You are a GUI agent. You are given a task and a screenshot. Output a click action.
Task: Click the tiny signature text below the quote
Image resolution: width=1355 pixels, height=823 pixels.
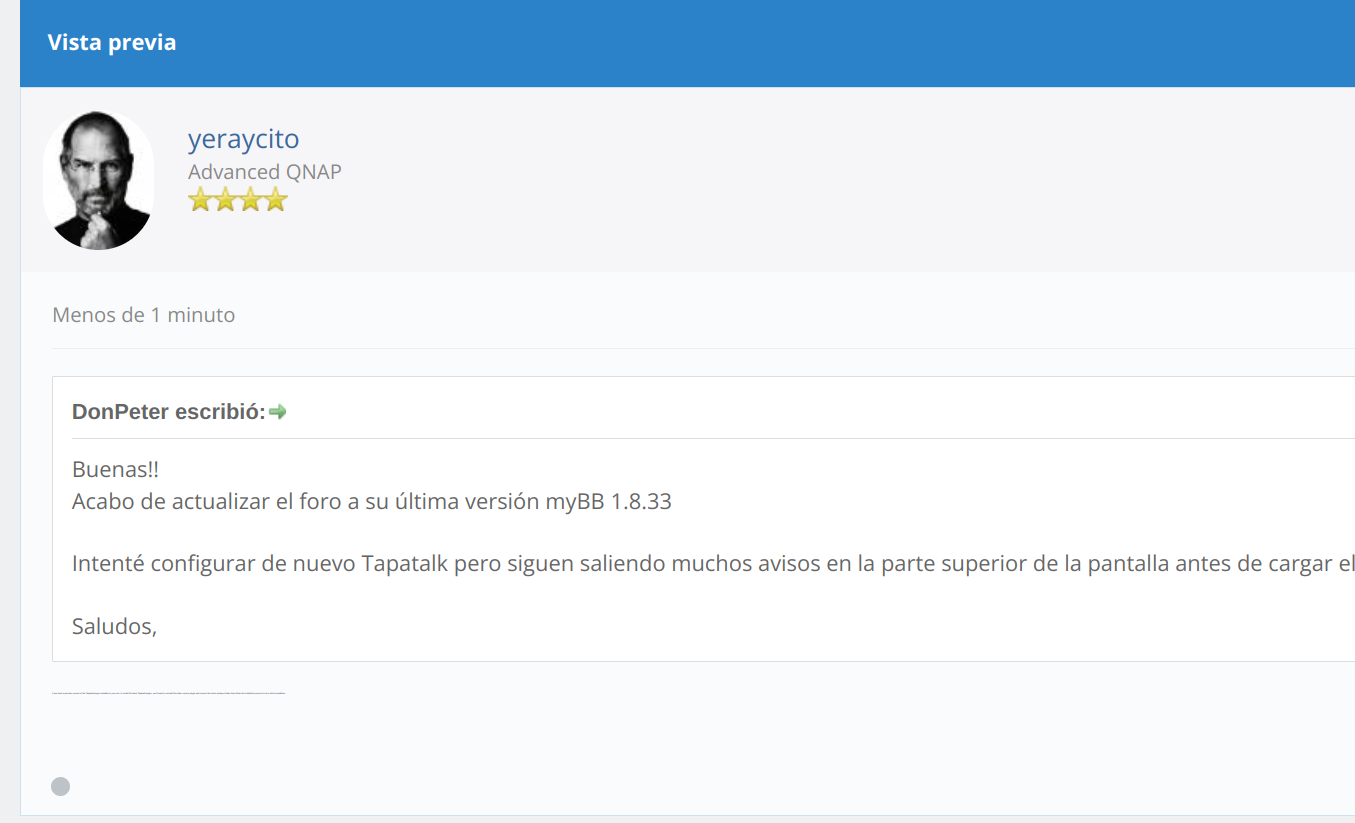(168, 692)
